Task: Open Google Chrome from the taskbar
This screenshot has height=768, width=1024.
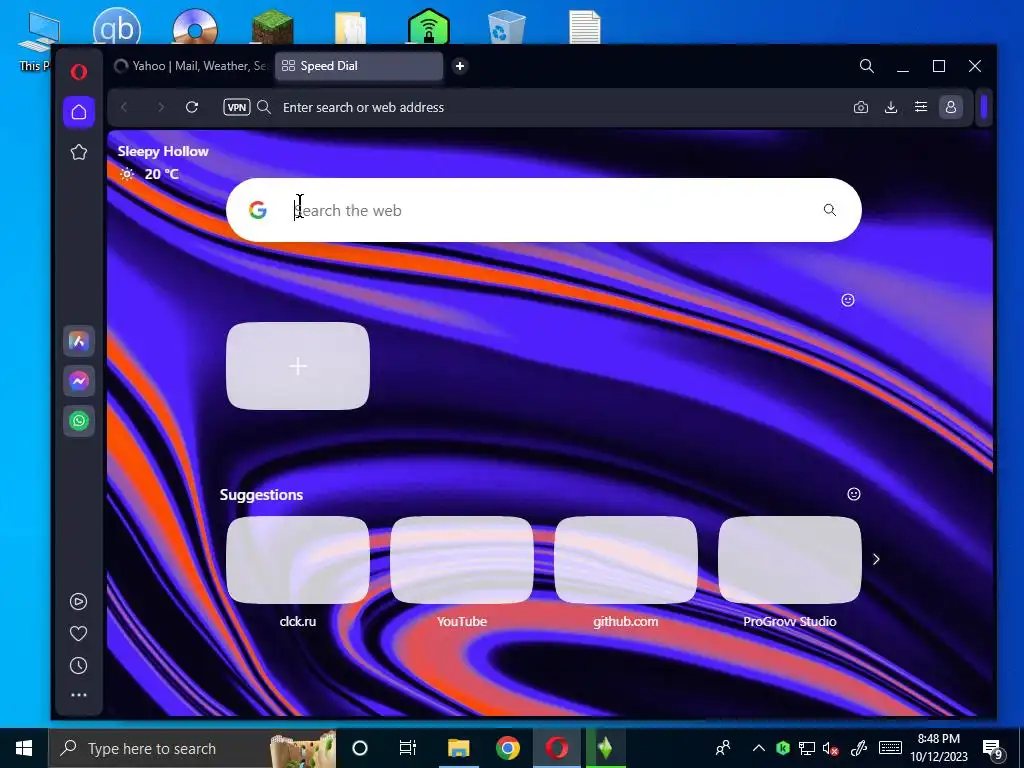Action: click(x=507, y=748)
